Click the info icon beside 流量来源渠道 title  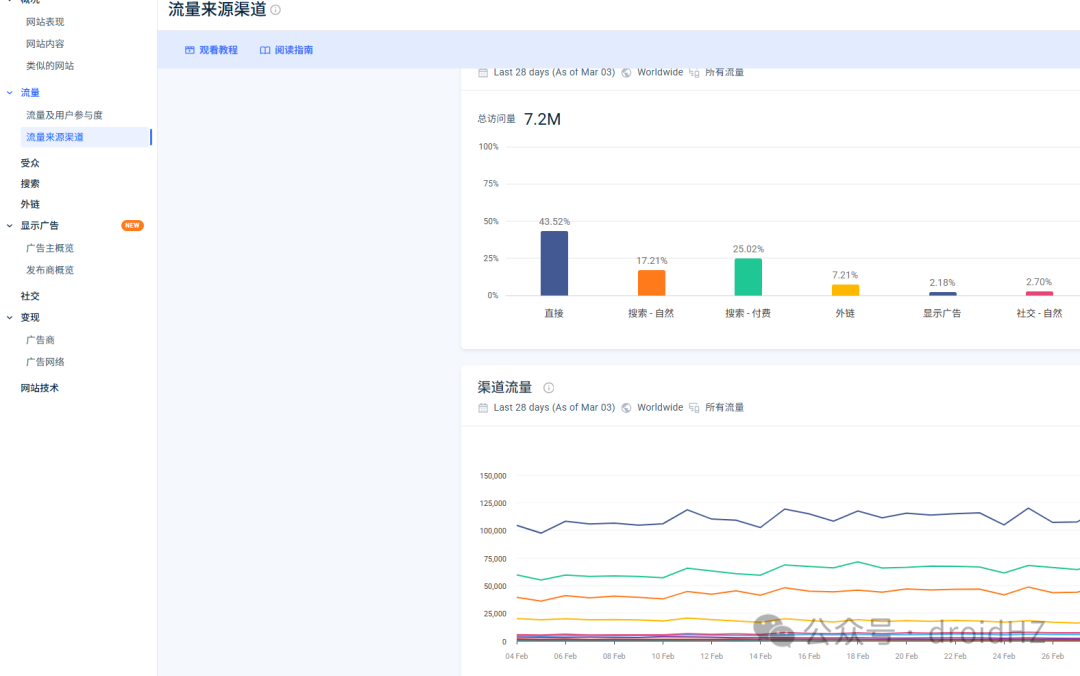point(276,10)
